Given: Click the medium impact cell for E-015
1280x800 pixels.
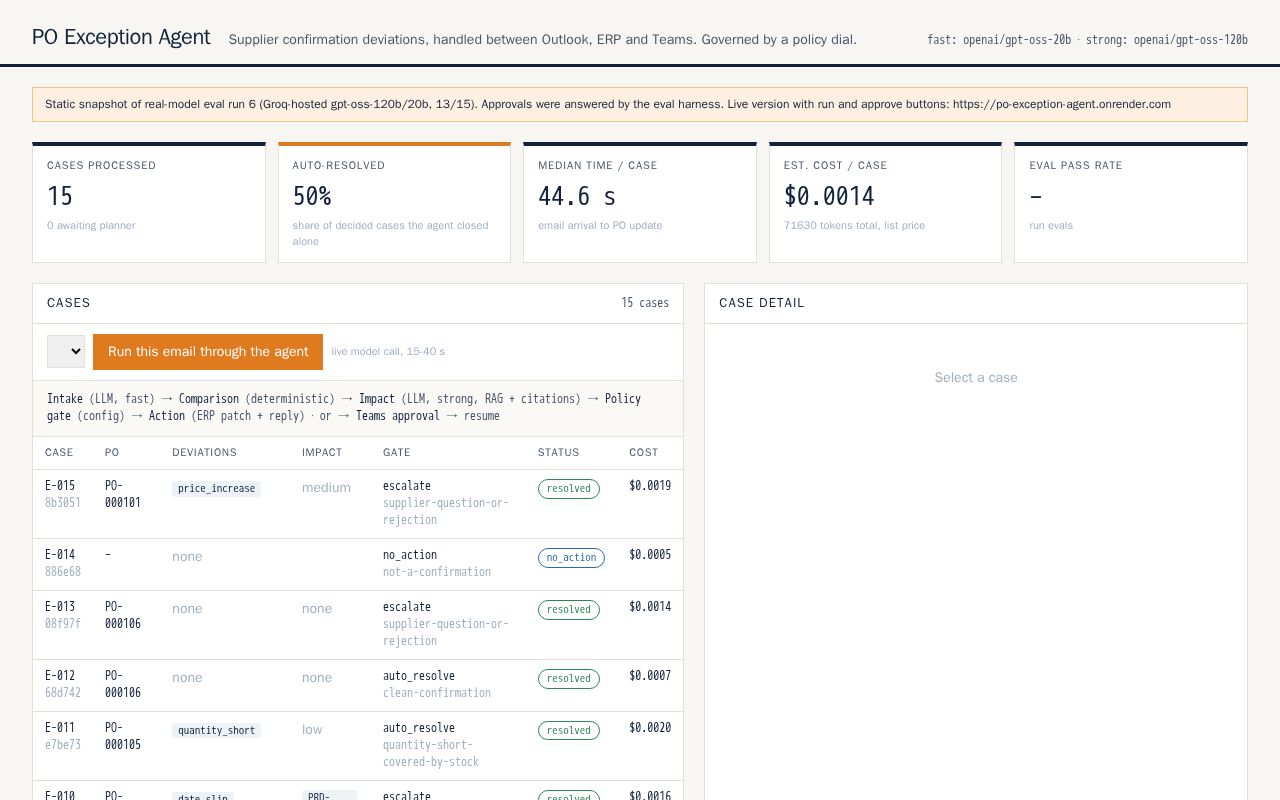Looking at the screenshot, I should pyautogui.click(x=326, y=488).
